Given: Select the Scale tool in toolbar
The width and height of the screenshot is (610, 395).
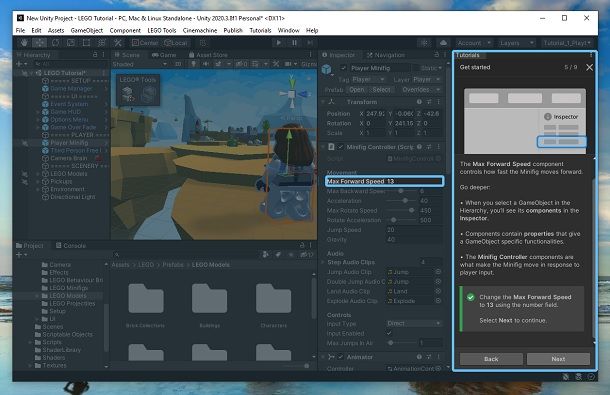Looking at the screenshot, I should click(71, 43).
